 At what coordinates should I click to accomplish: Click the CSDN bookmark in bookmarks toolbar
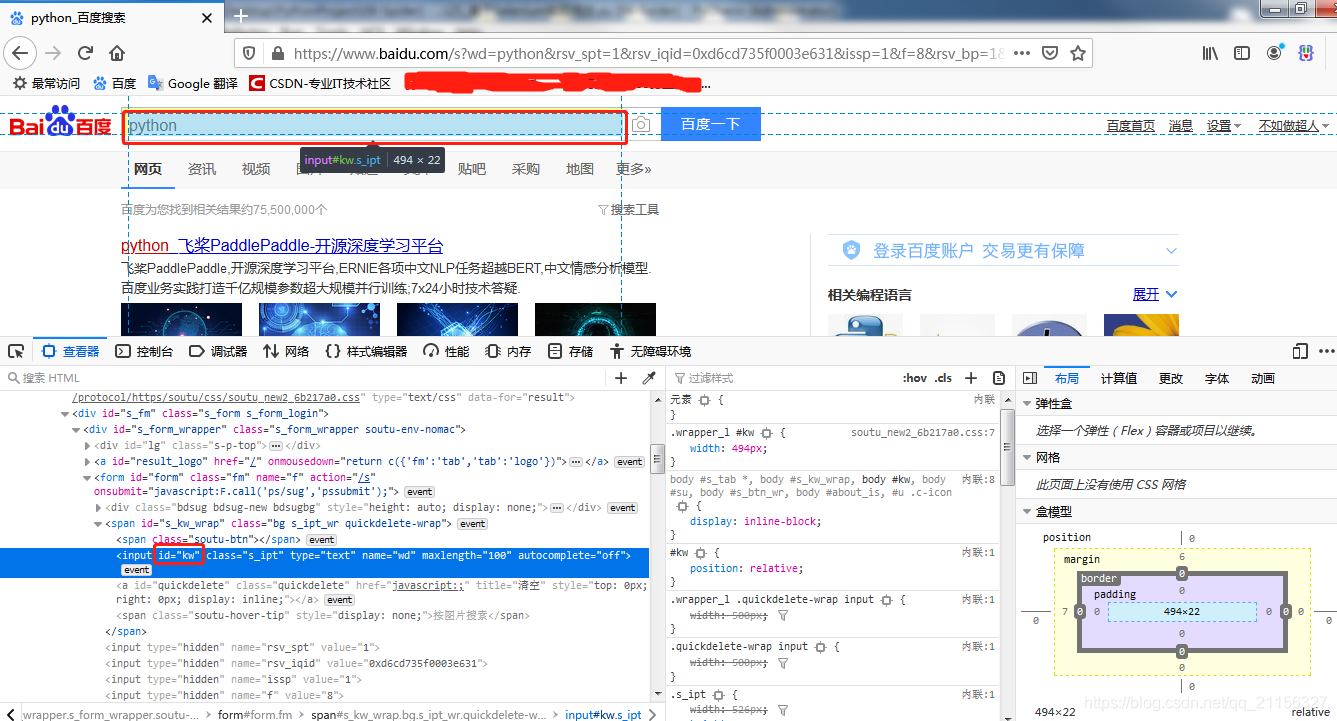click(320, 83)
